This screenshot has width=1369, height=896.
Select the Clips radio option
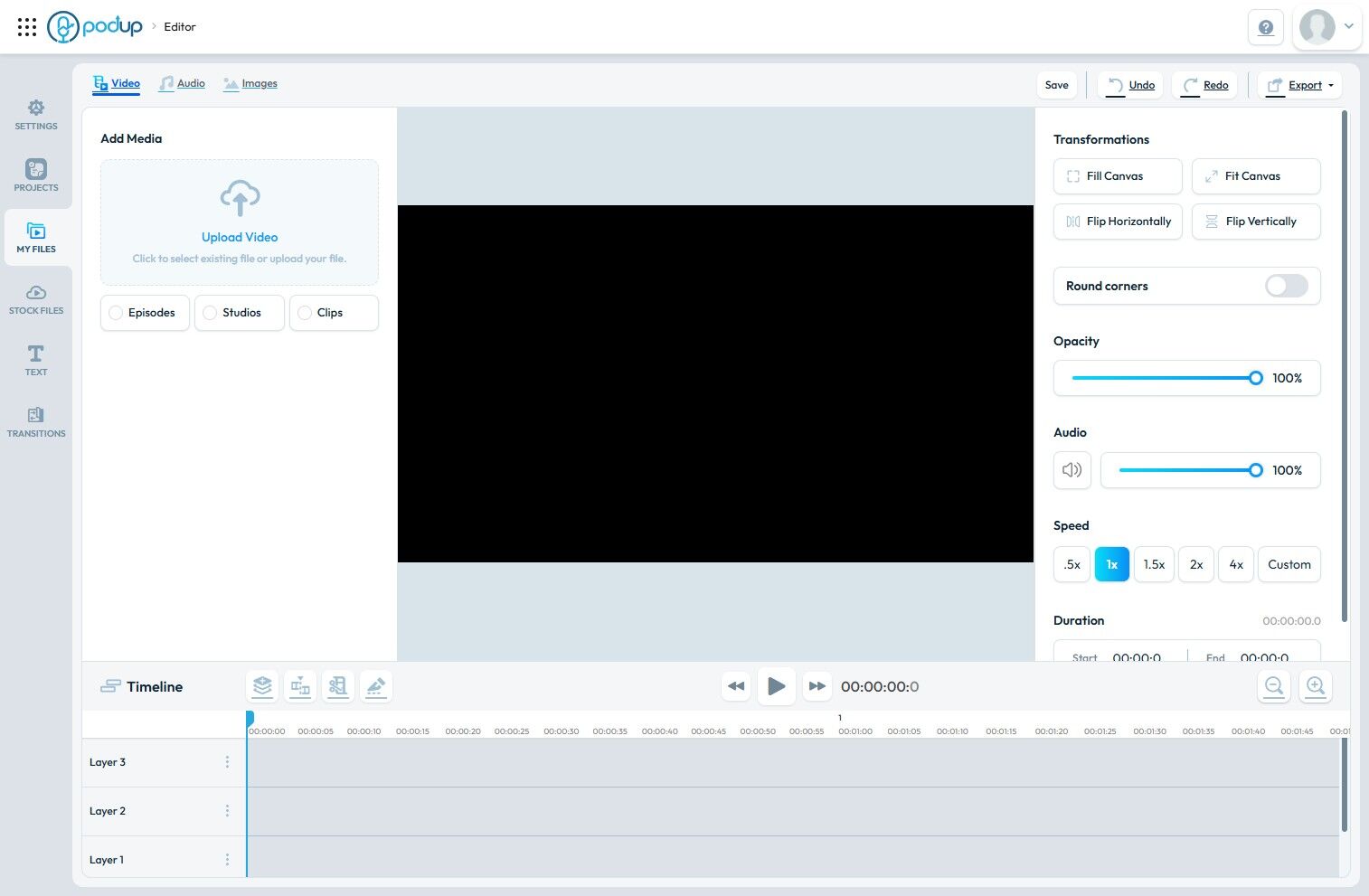tap(334, 313)
